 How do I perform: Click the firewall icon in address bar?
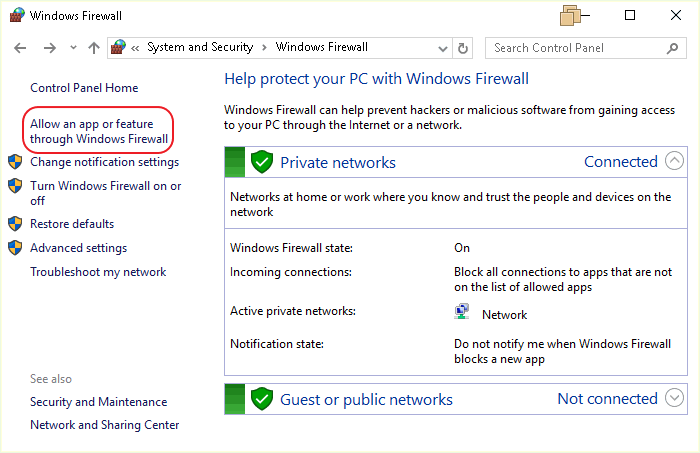coord(119,47)
